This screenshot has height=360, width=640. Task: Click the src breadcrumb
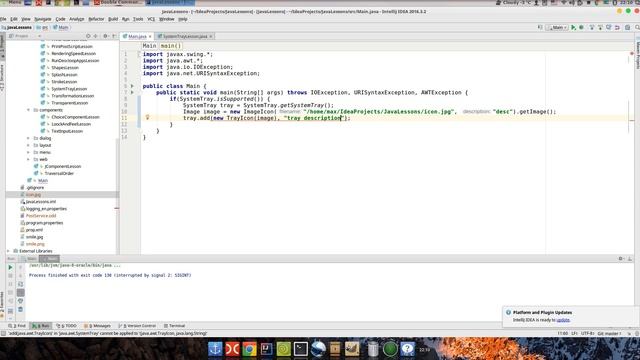(x=43, y=27)
